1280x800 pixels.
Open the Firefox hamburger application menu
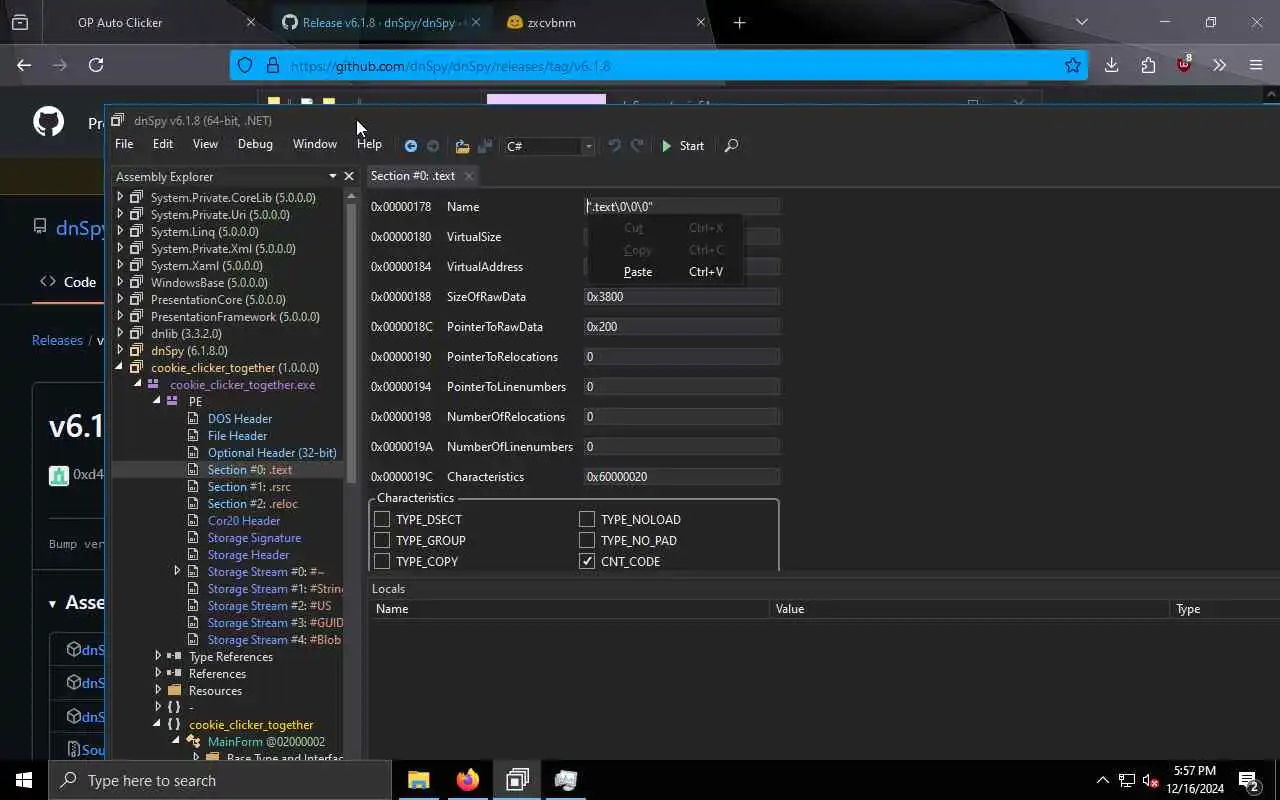(1256, 65)
